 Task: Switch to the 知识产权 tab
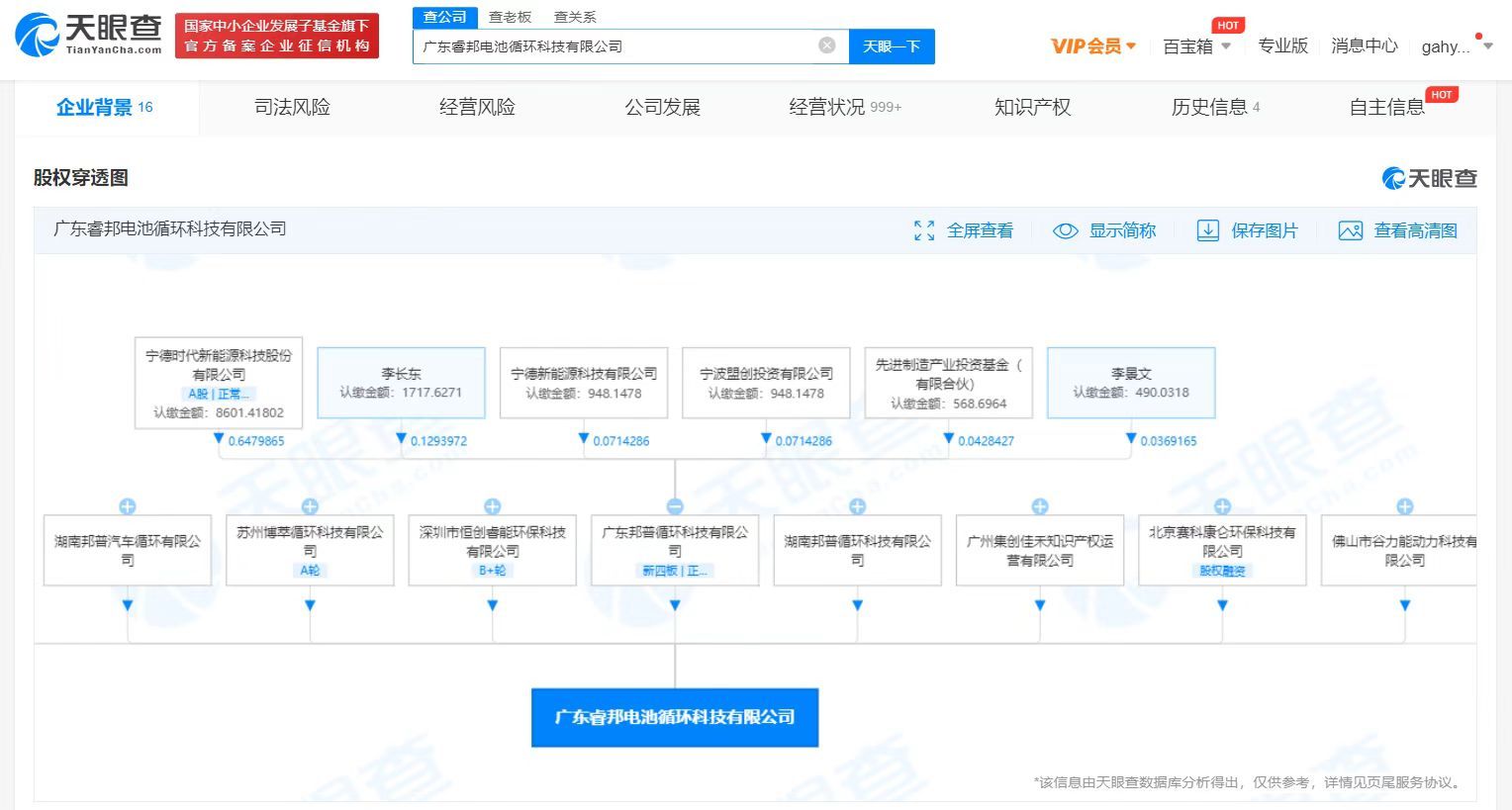[x=1032, y=107]
